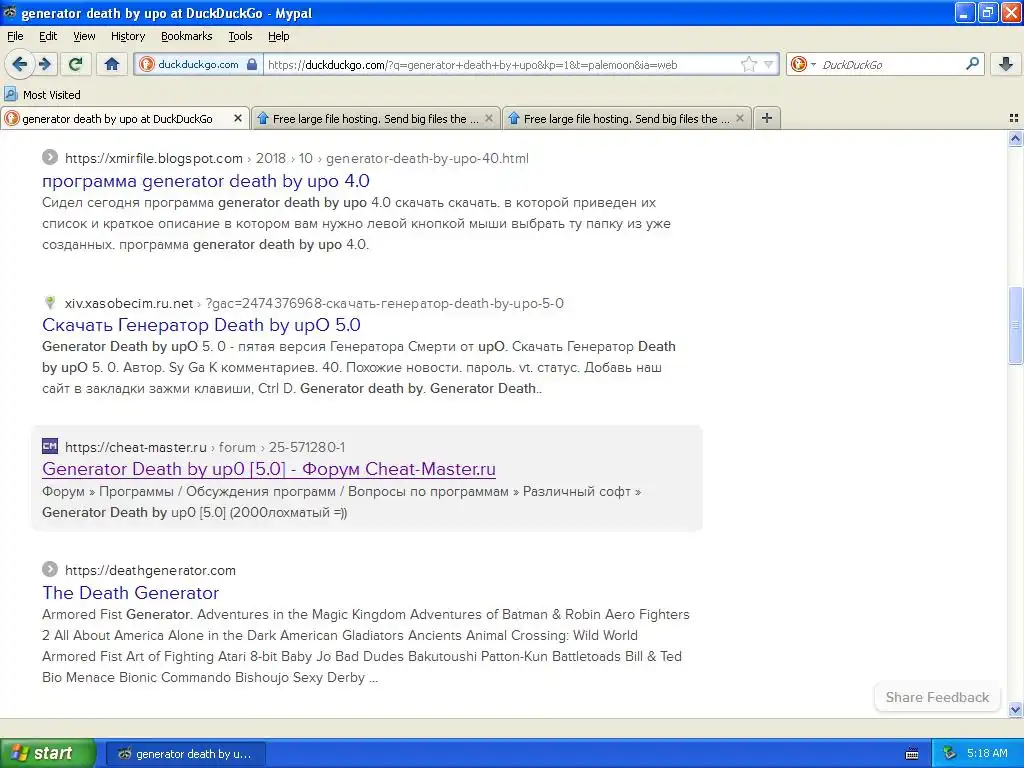Click the xmirfile.blogspot.com result URL
This screenshot has height=768, width=1024.
pos(296,158)
